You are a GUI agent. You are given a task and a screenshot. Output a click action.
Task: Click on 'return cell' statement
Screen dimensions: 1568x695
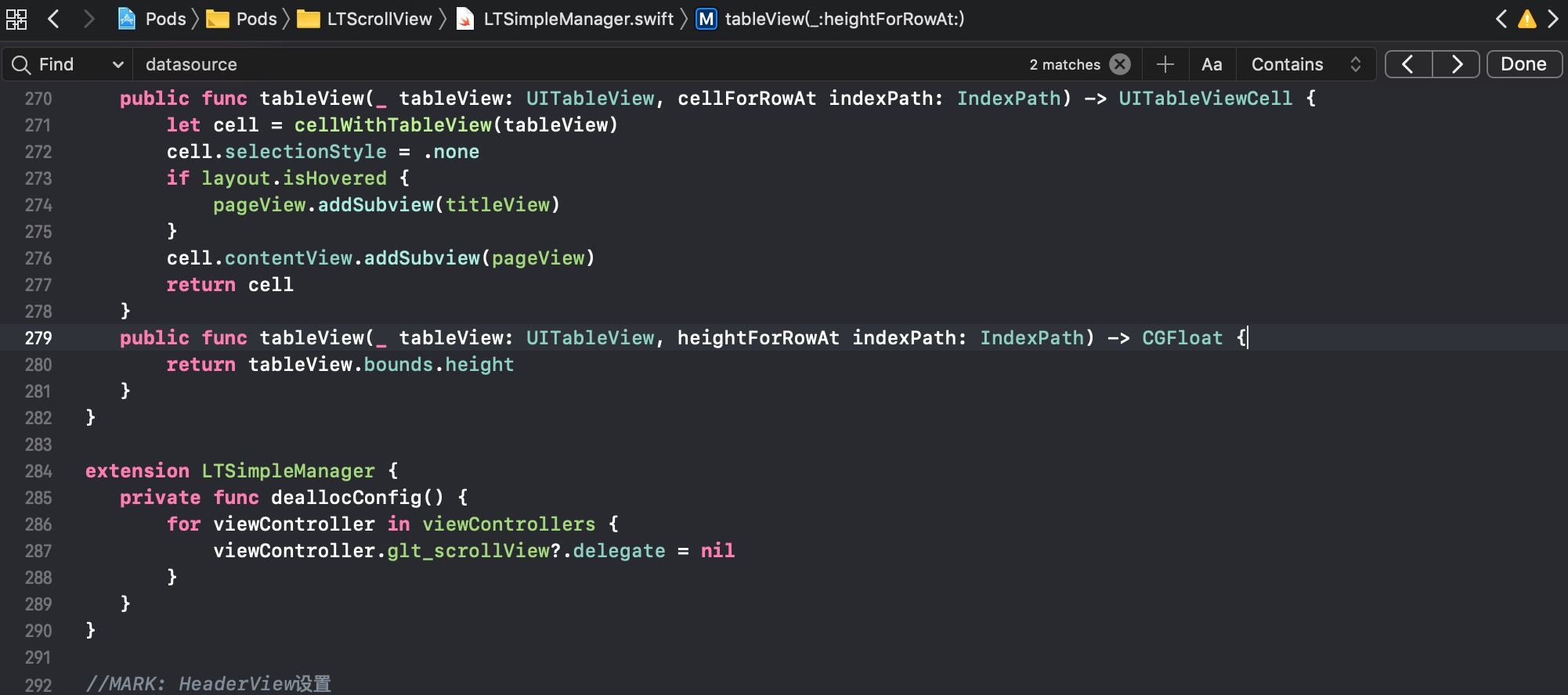pos(229,285)
